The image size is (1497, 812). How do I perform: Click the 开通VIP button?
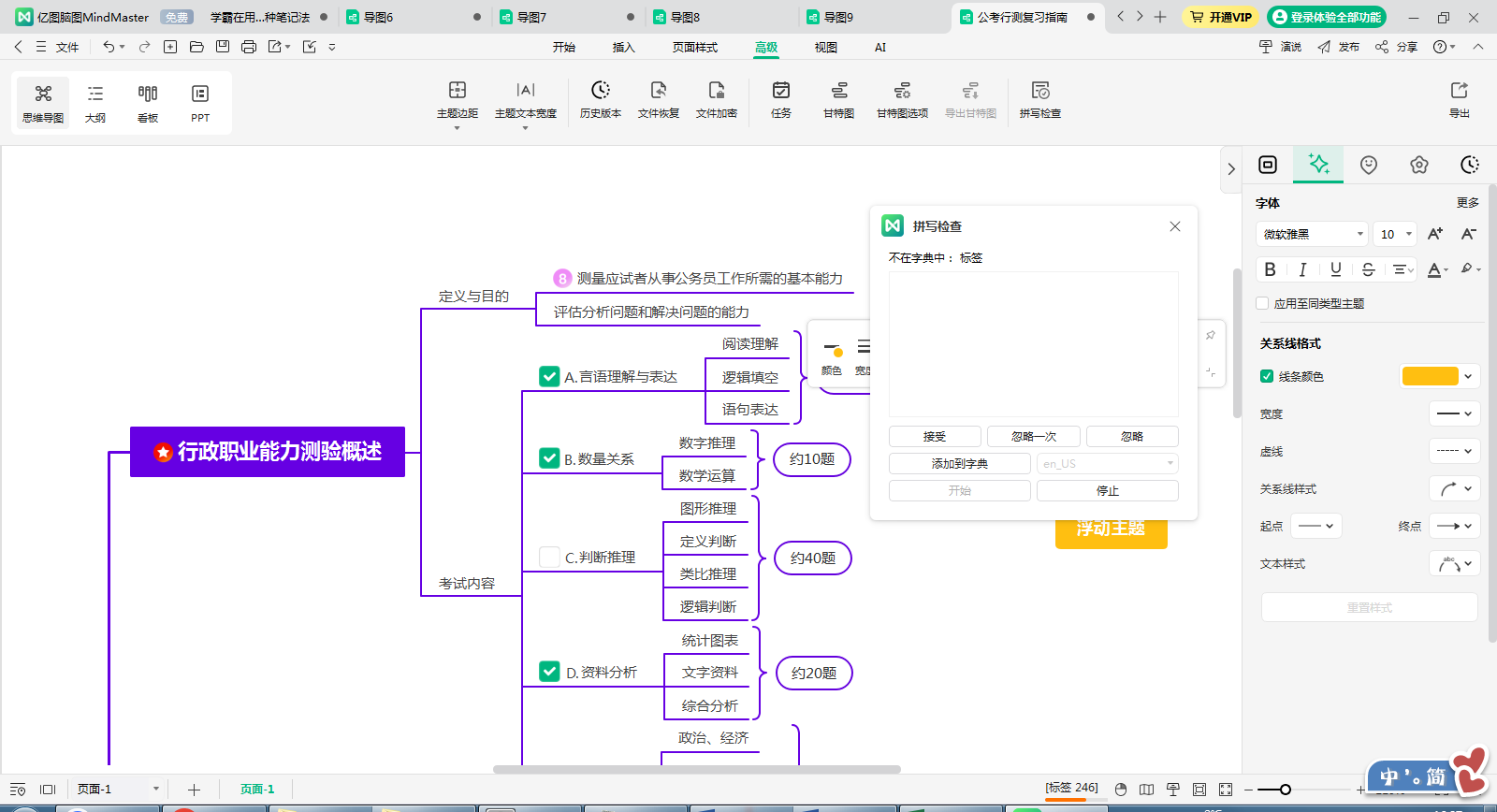pos(1220,17)
